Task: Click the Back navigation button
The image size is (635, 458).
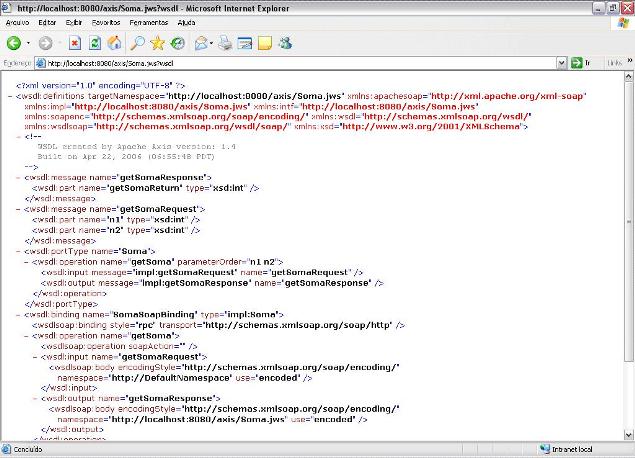Action: pyautogui.click(x=14, y=44)
